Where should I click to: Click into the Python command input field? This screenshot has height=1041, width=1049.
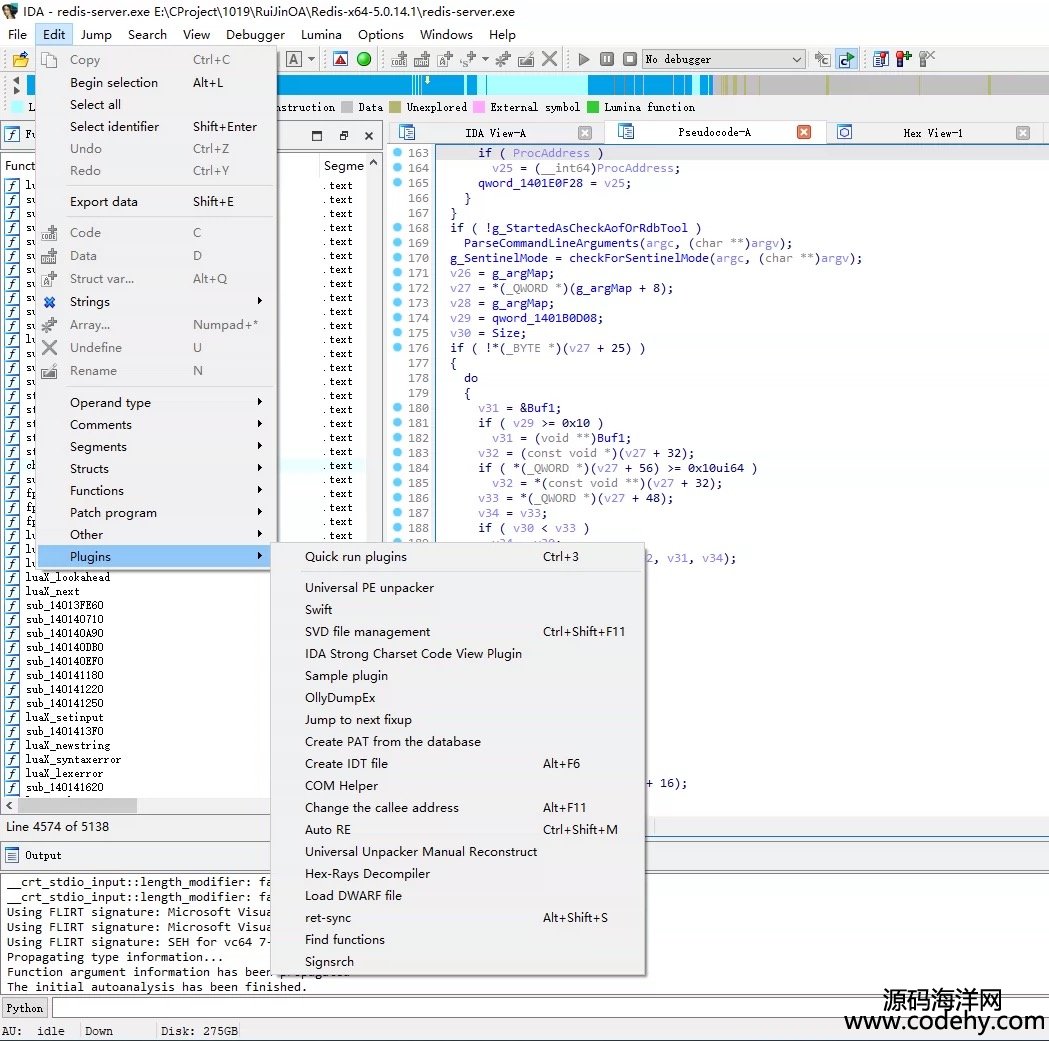point(549,1008)
